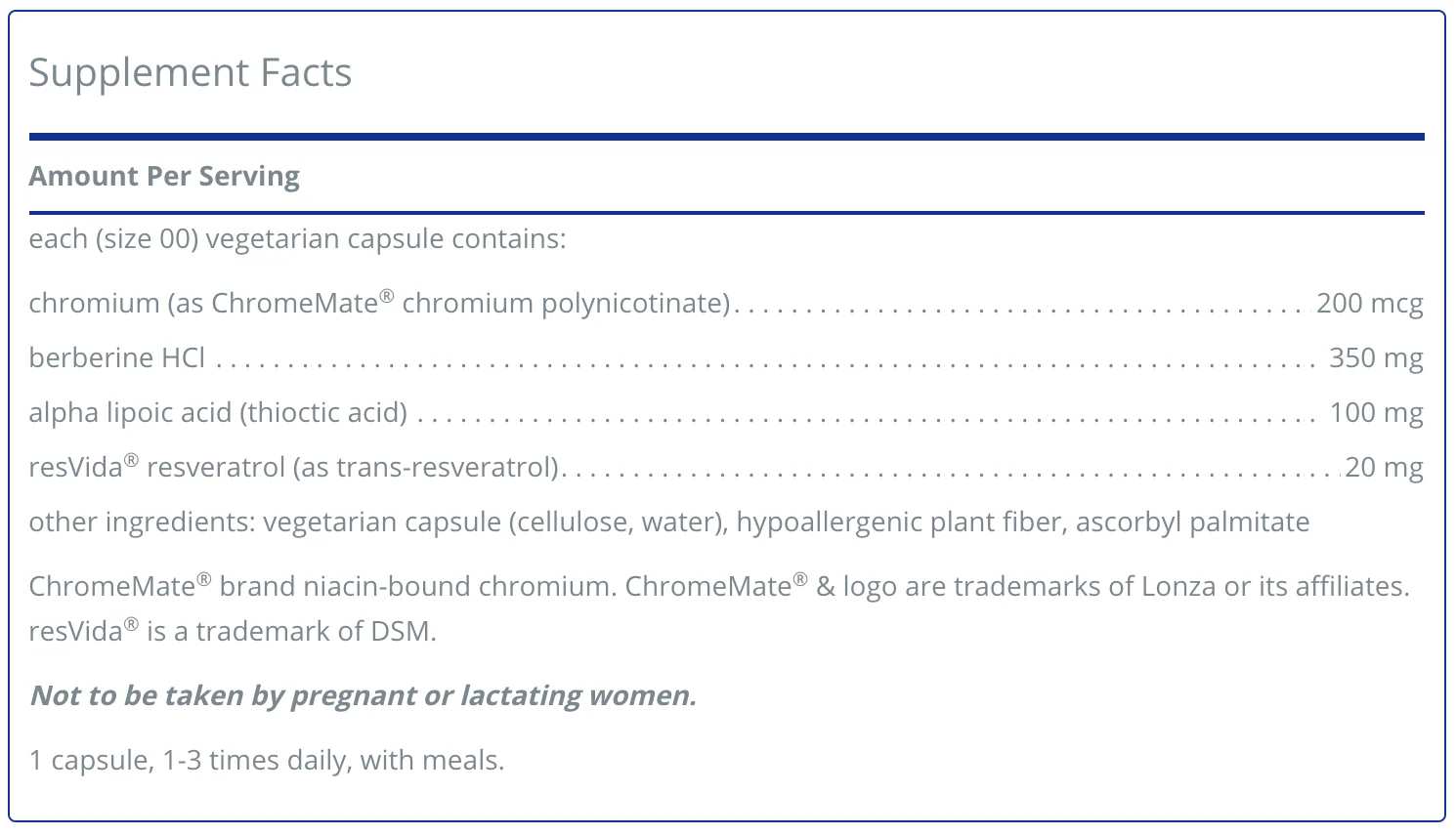
Task: Click the 1 capsule dosage instructions
Action: pos(267,760)
